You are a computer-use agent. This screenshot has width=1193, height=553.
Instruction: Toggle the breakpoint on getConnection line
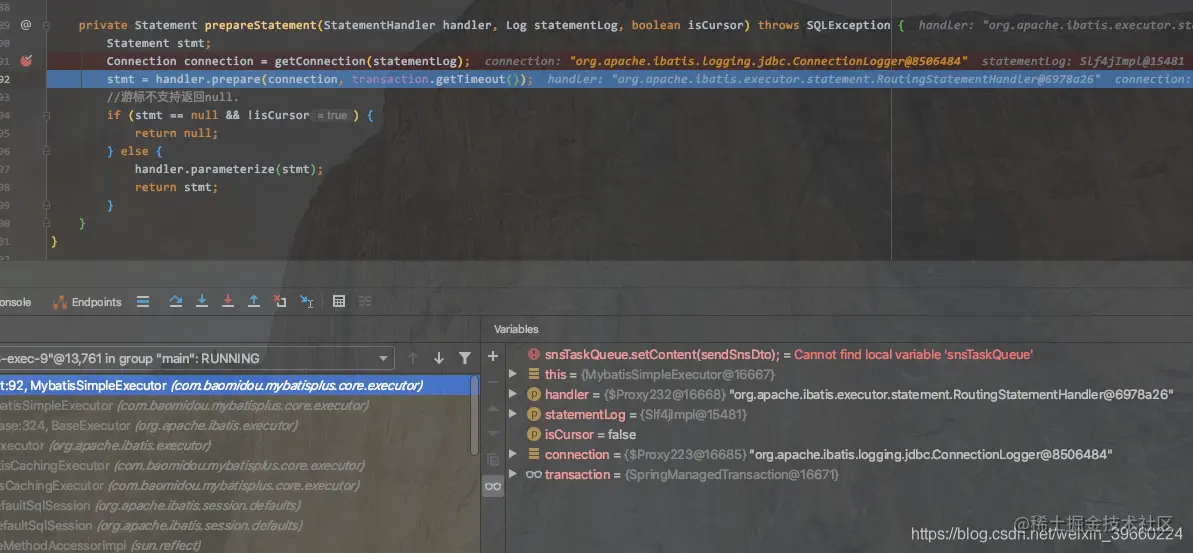(x=27, y=61)
